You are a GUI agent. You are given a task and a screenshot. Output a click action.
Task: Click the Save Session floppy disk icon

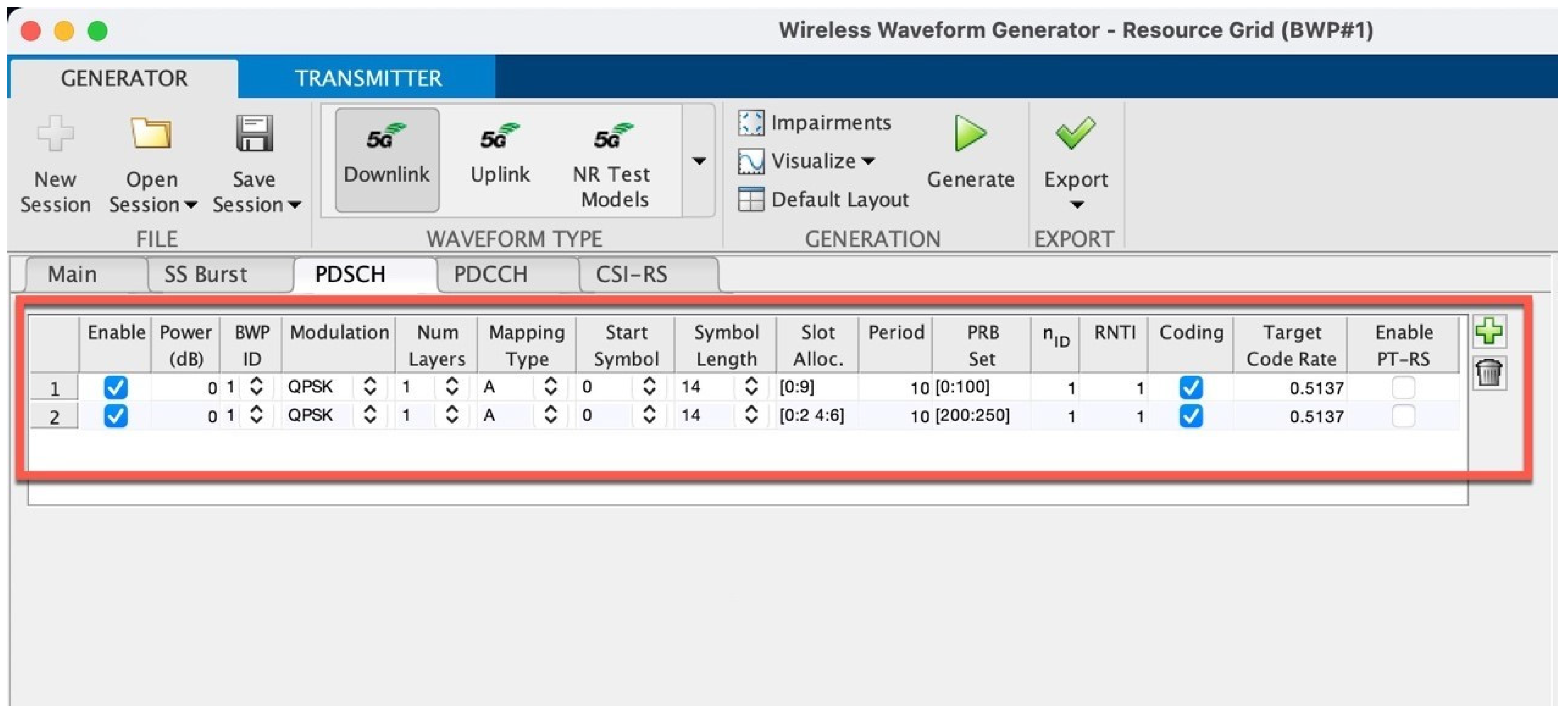coord(254,132)
